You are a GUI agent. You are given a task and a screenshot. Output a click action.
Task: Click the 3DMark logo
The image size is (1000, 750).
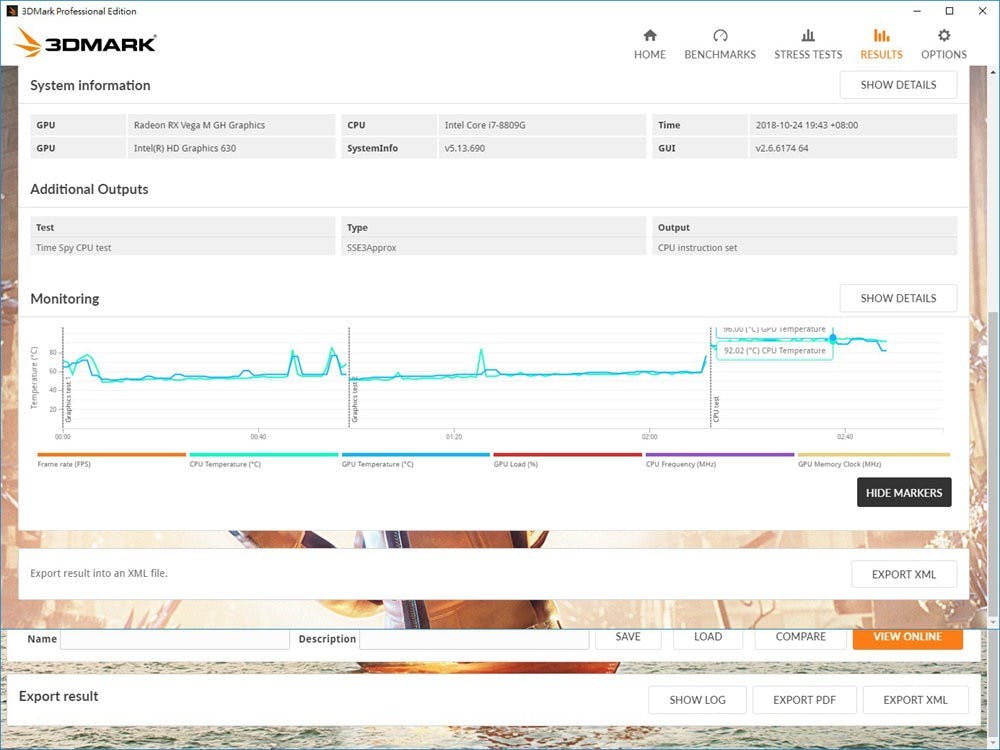click(x=86, y=43)
